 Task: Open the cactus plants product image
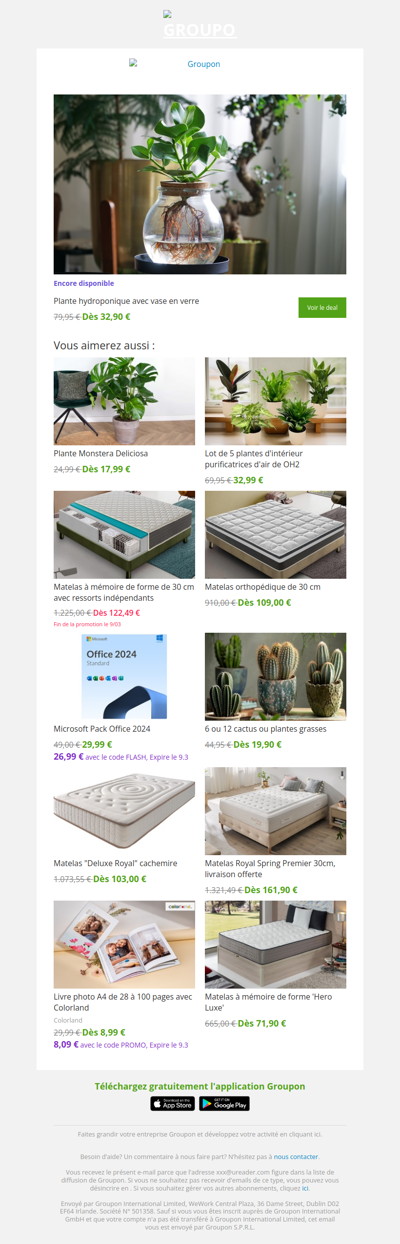pyautogui.click(x=275, y=676)
